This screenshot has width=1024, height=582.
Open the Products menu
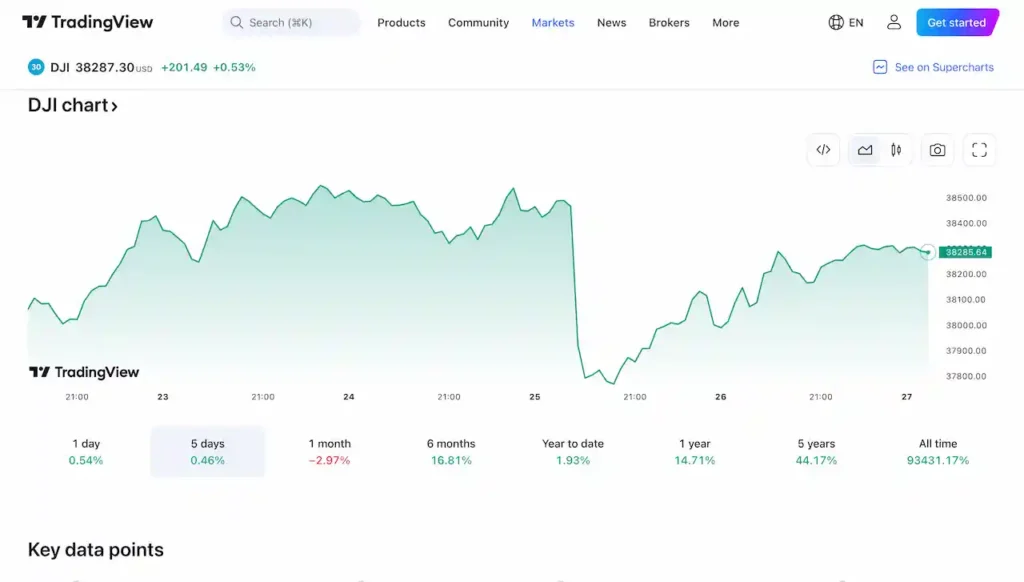pos(401,22)
